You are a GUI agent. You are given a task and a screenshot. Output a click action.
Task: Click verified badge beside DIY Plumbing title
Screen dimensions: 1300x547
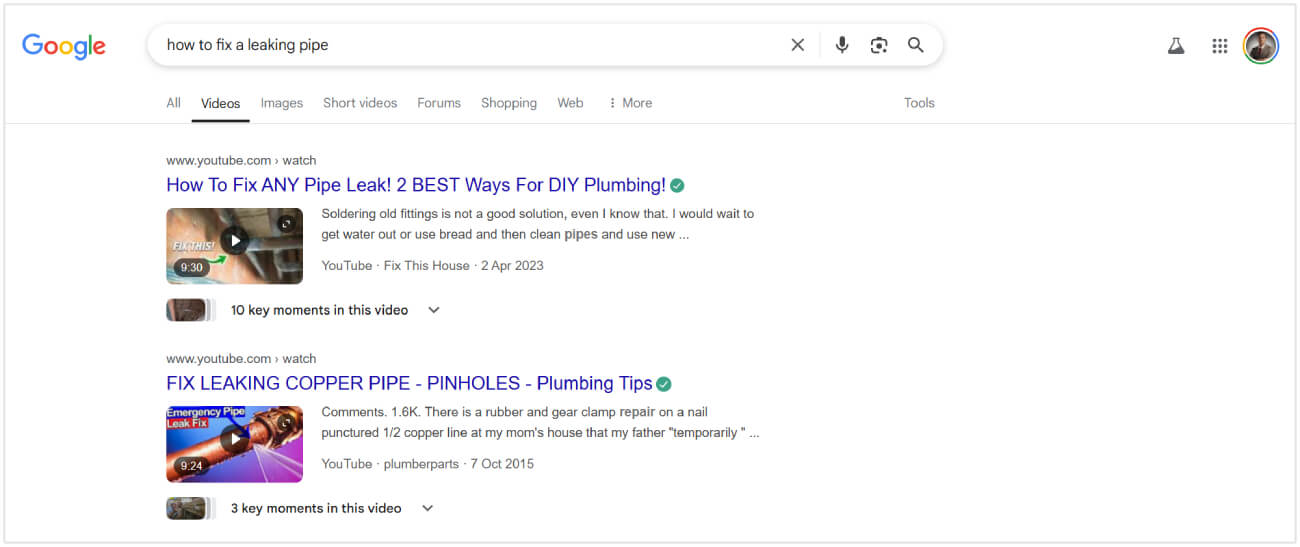tap(677, 185)
